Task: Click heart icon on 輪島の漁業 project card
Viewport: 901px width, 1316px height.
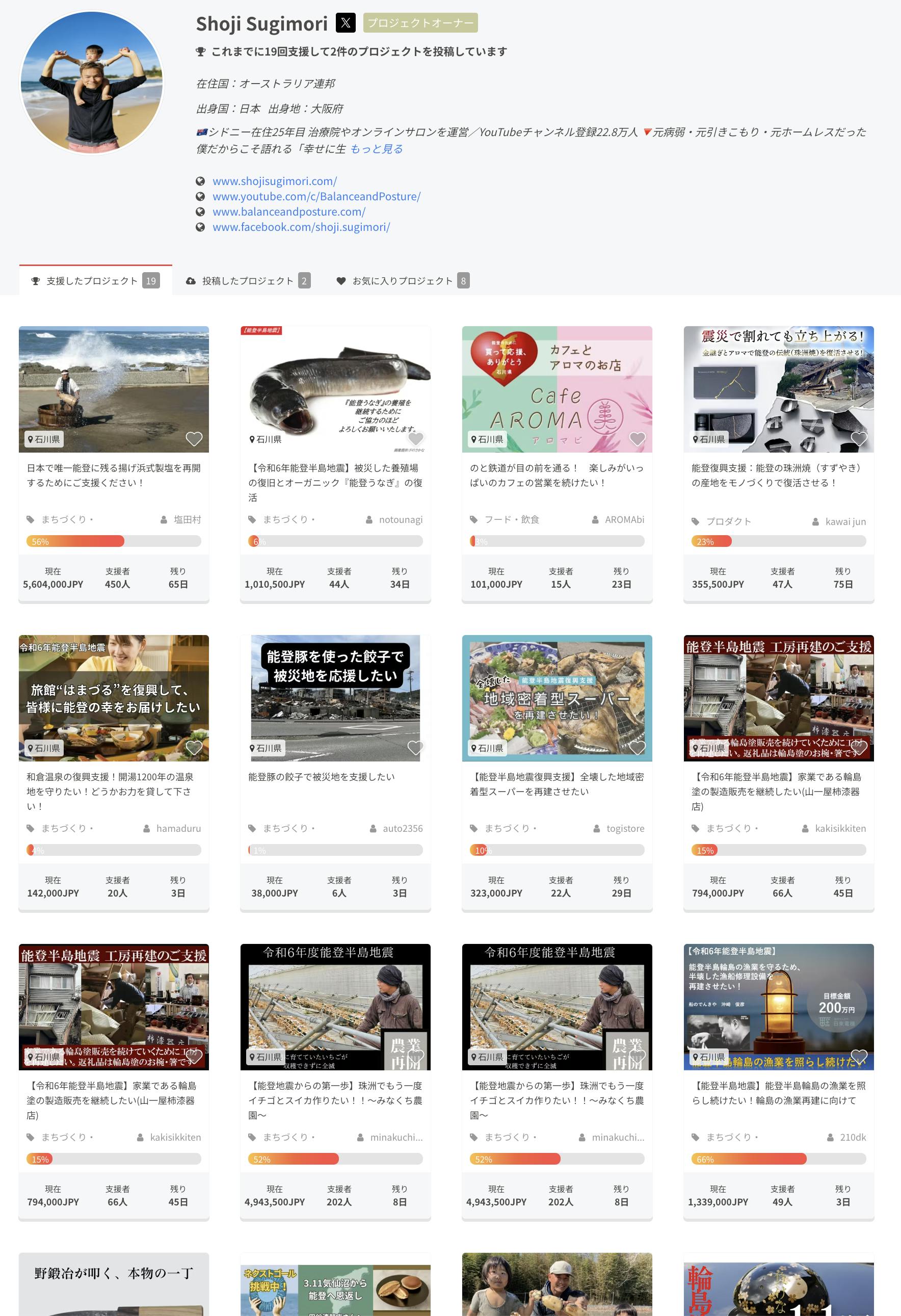Action: 859,1056
